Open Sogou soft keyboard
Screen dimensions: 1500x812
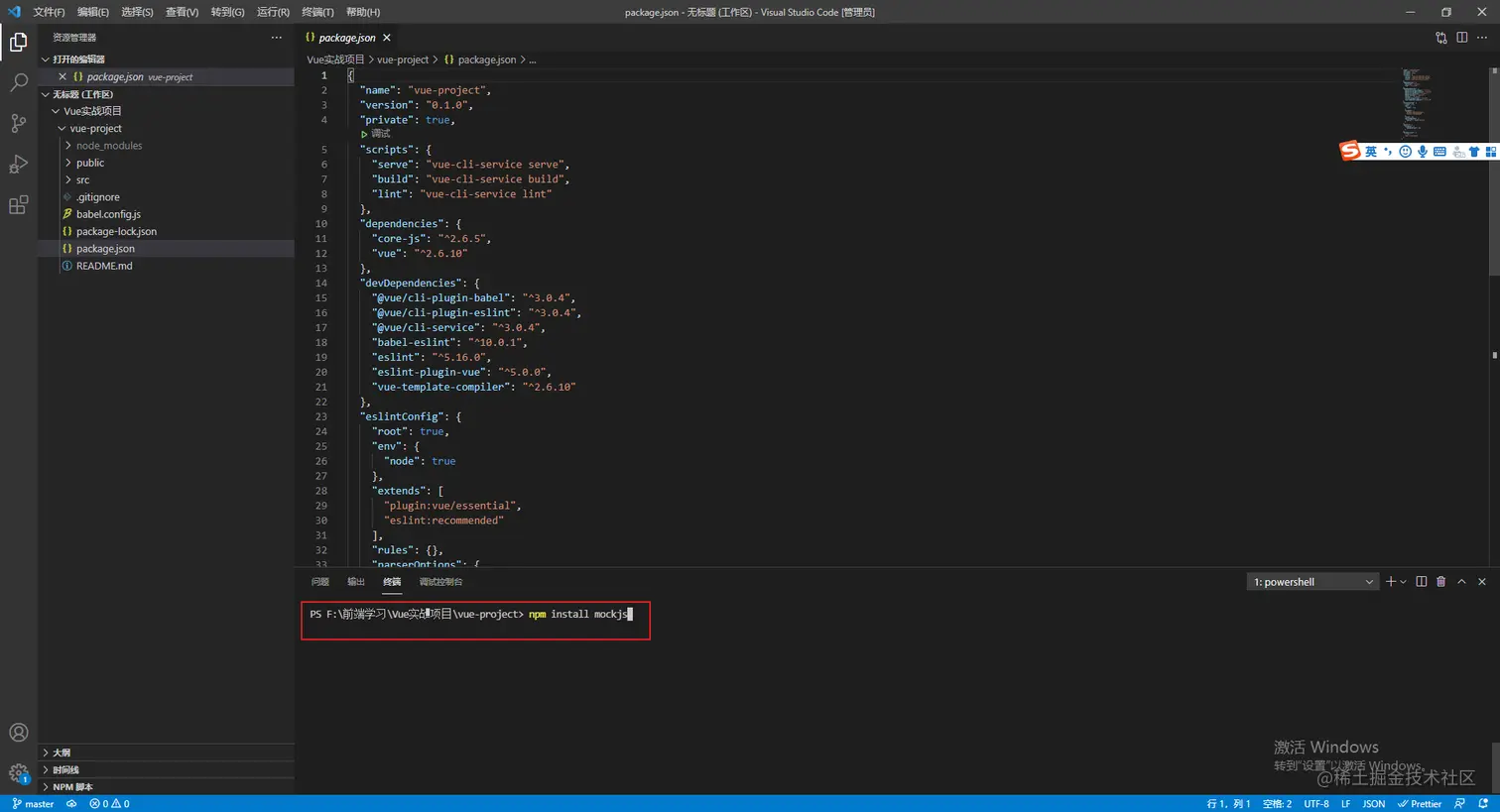1439,152
